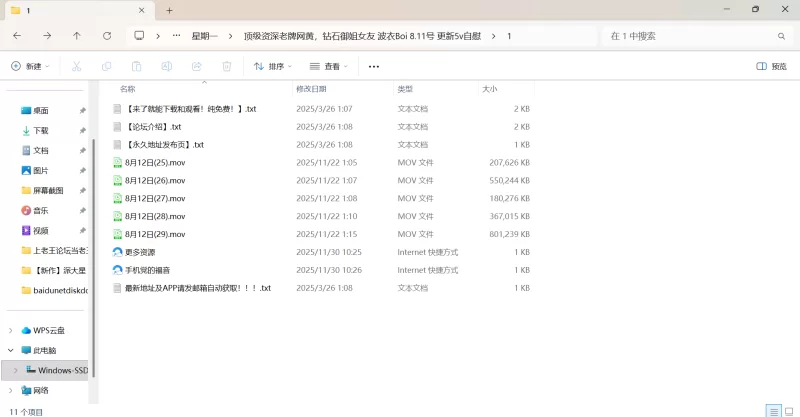Click the 在 1 中搜索 search box
This screenshot has width=800, height=417.
coord(690,36)
